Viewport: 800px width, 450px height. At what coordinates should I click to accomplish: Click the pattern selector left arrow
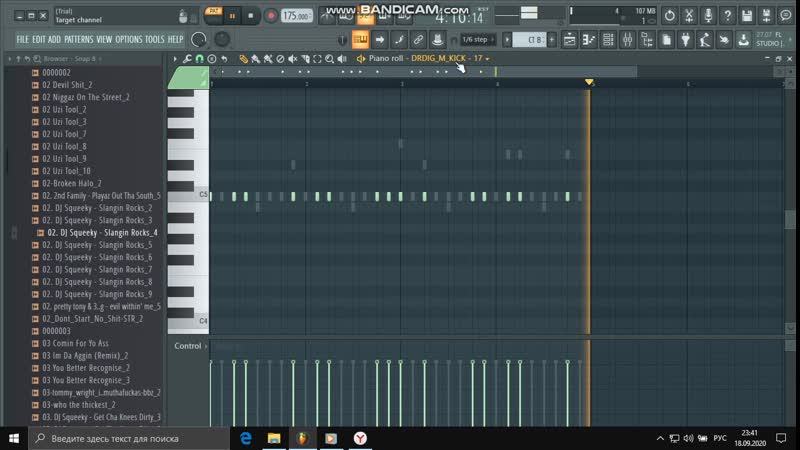pos(507,39)
